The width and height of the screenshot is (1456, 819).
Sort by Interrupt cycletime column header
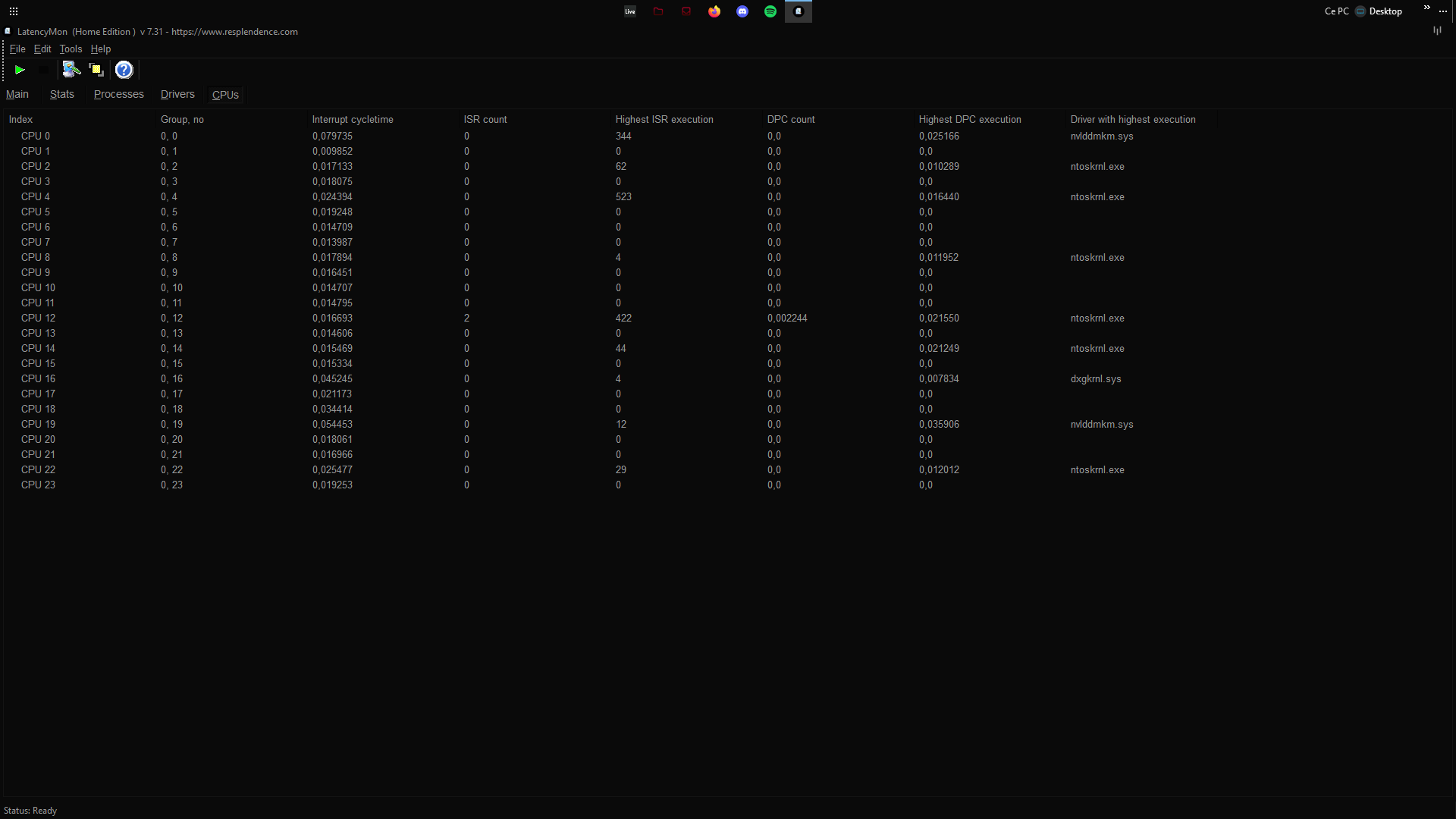[353, 119]
